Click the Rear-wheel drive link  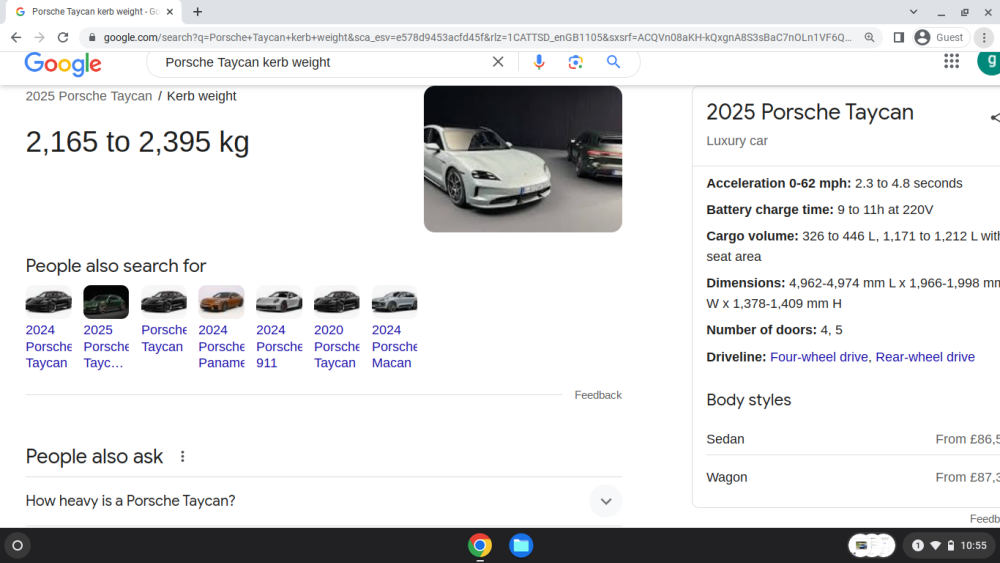(925, 357)
